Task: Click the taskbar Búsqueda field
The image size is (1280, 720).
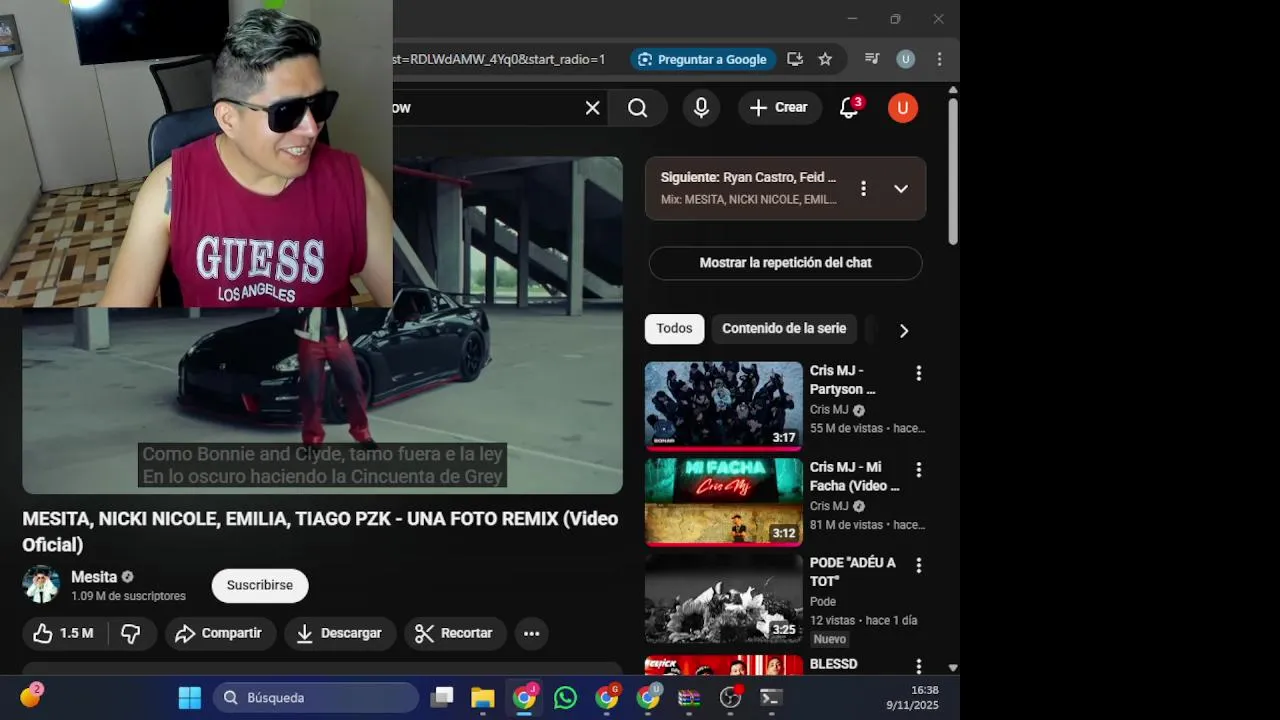Action: click(x=316, y=697)
